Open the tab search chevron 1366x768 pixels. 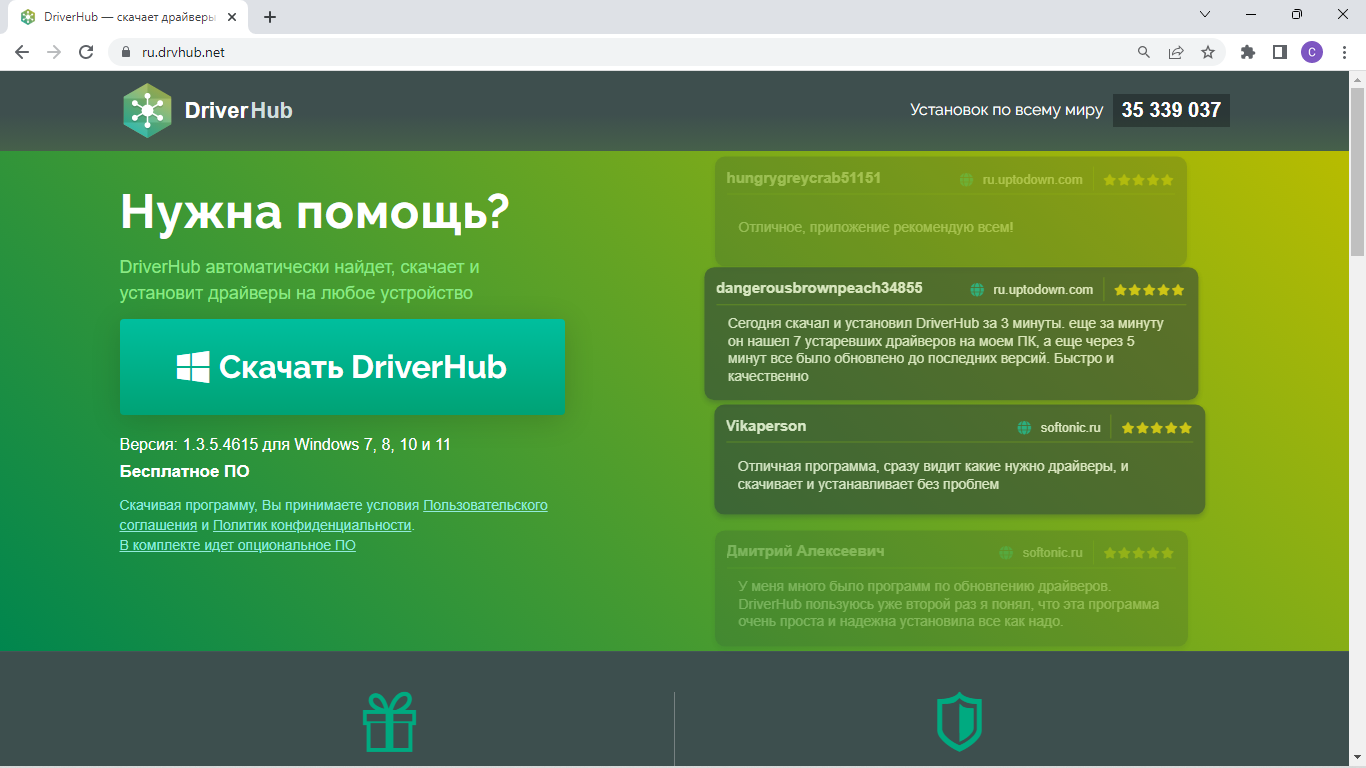click(1205, 15)
